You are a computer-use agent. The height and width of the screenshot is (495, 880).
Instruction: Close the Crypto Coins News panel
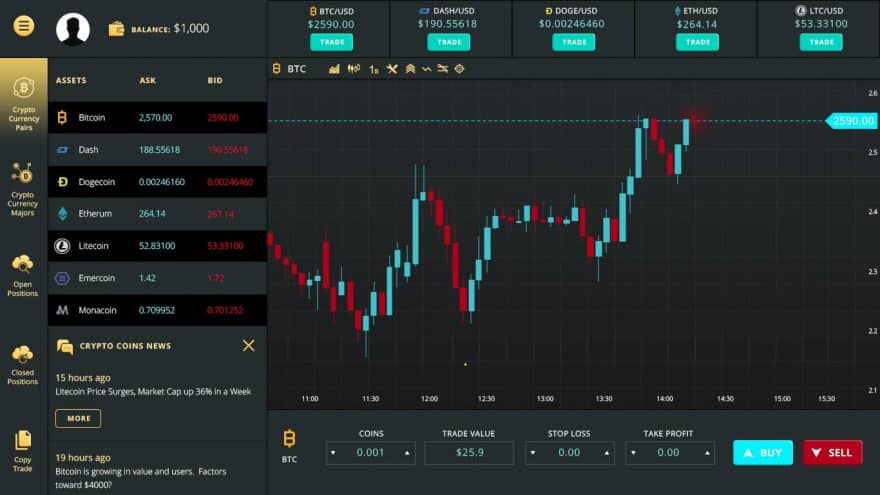click(248, 345)
